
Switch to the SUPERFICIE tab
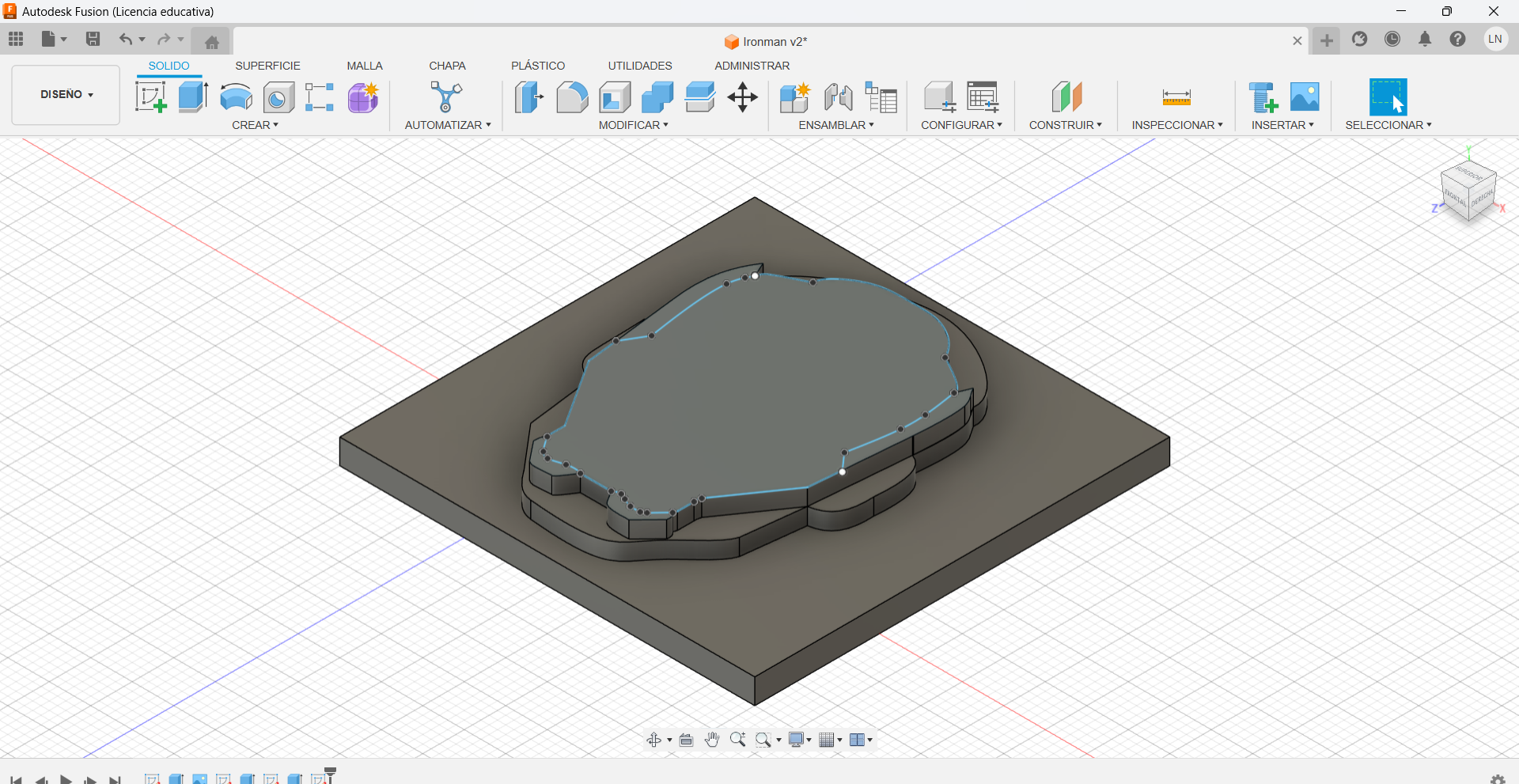pyautogui.click(x=267, y=66)
